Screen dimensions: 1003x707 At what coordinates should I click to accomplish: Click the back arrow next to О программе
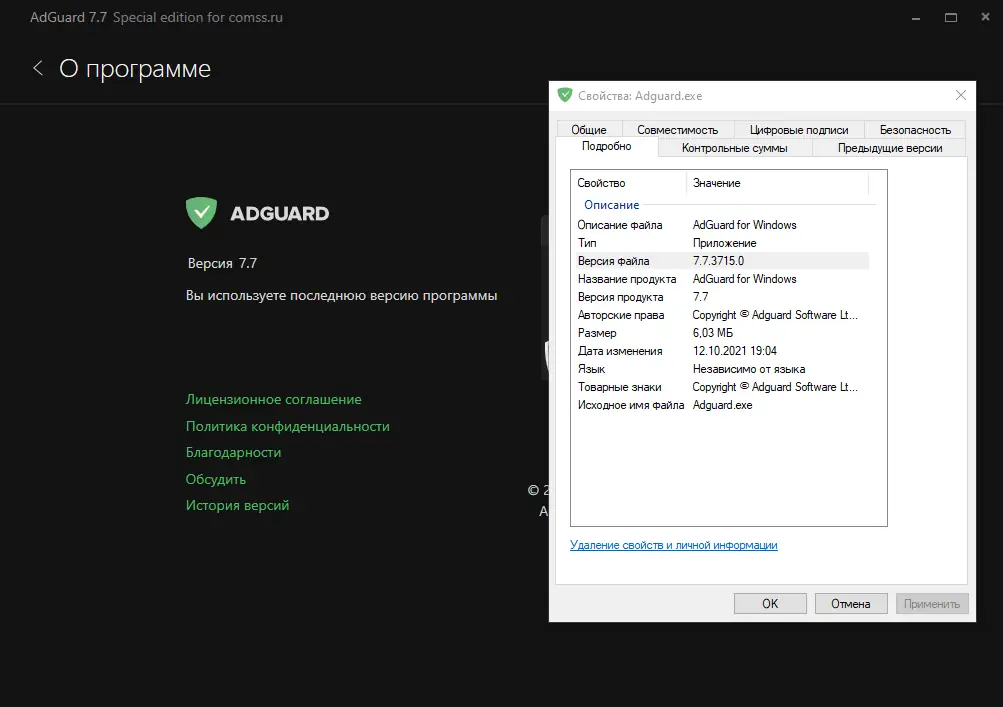tap(38, 68)
